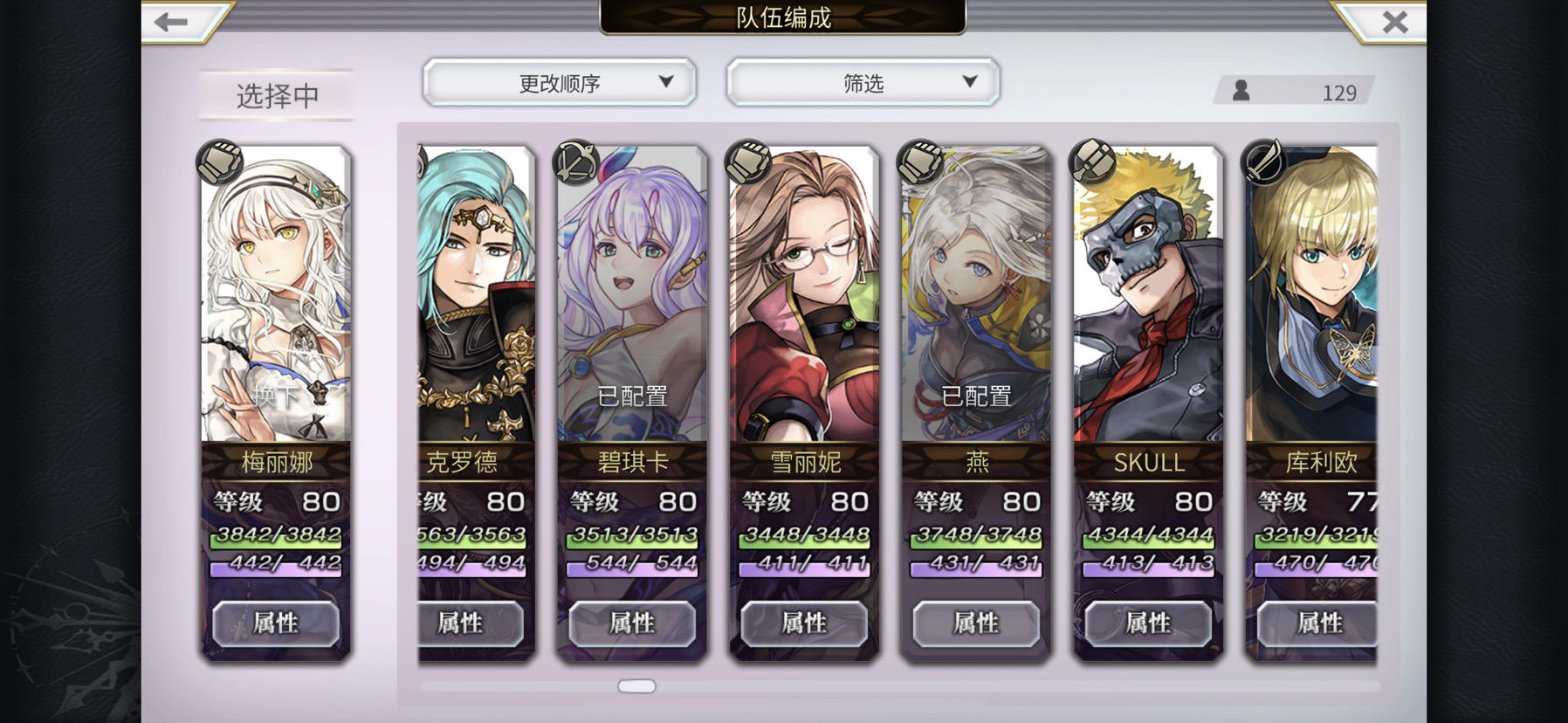Click the sword class icon on 库利欧's card

(1263, 162)
